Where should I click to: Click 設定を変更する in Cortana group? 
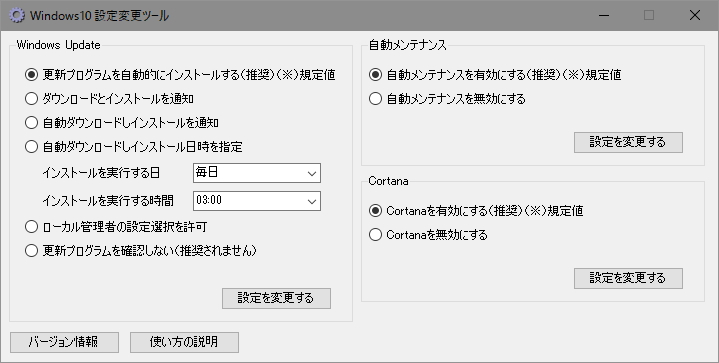628,278
